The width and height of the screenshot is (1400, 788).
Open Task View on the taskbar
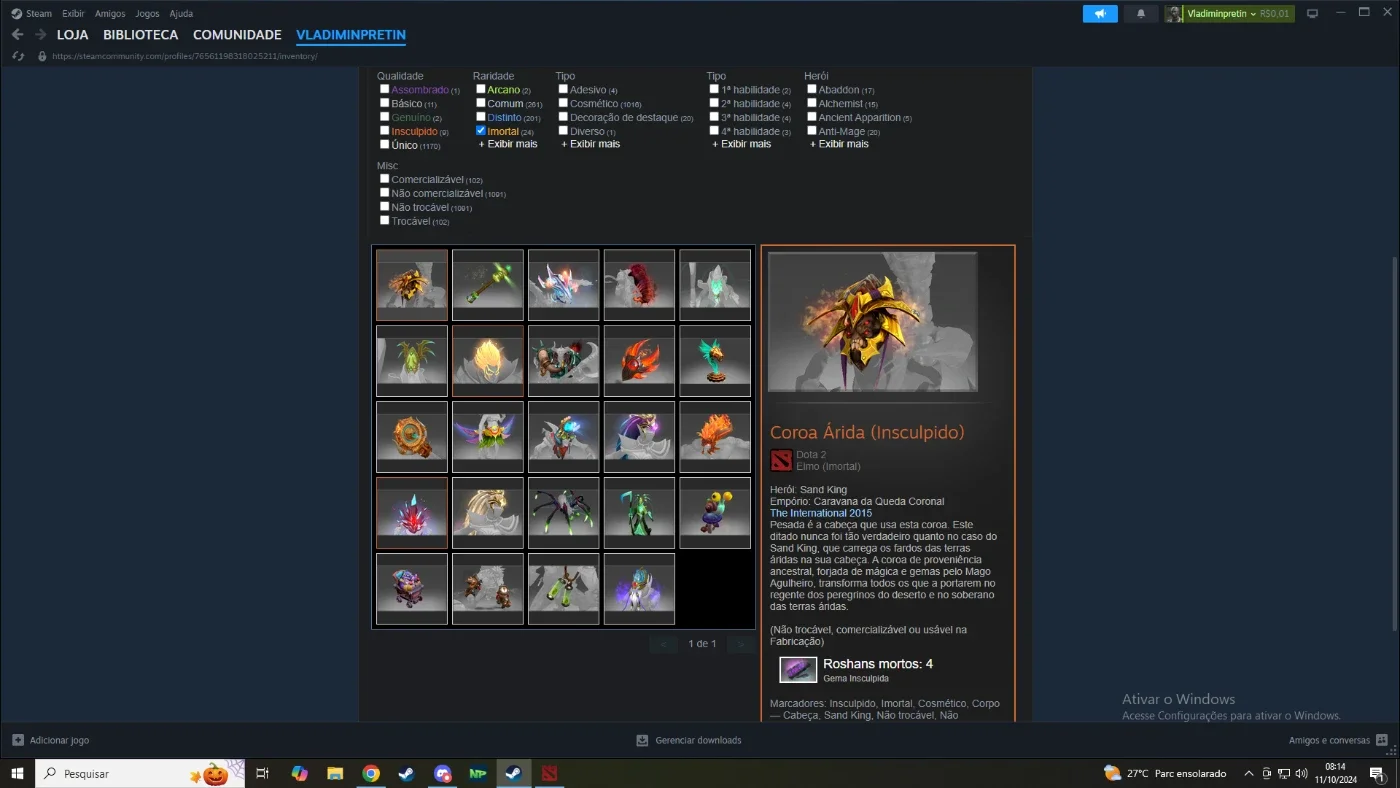click(x=263, y=773)
